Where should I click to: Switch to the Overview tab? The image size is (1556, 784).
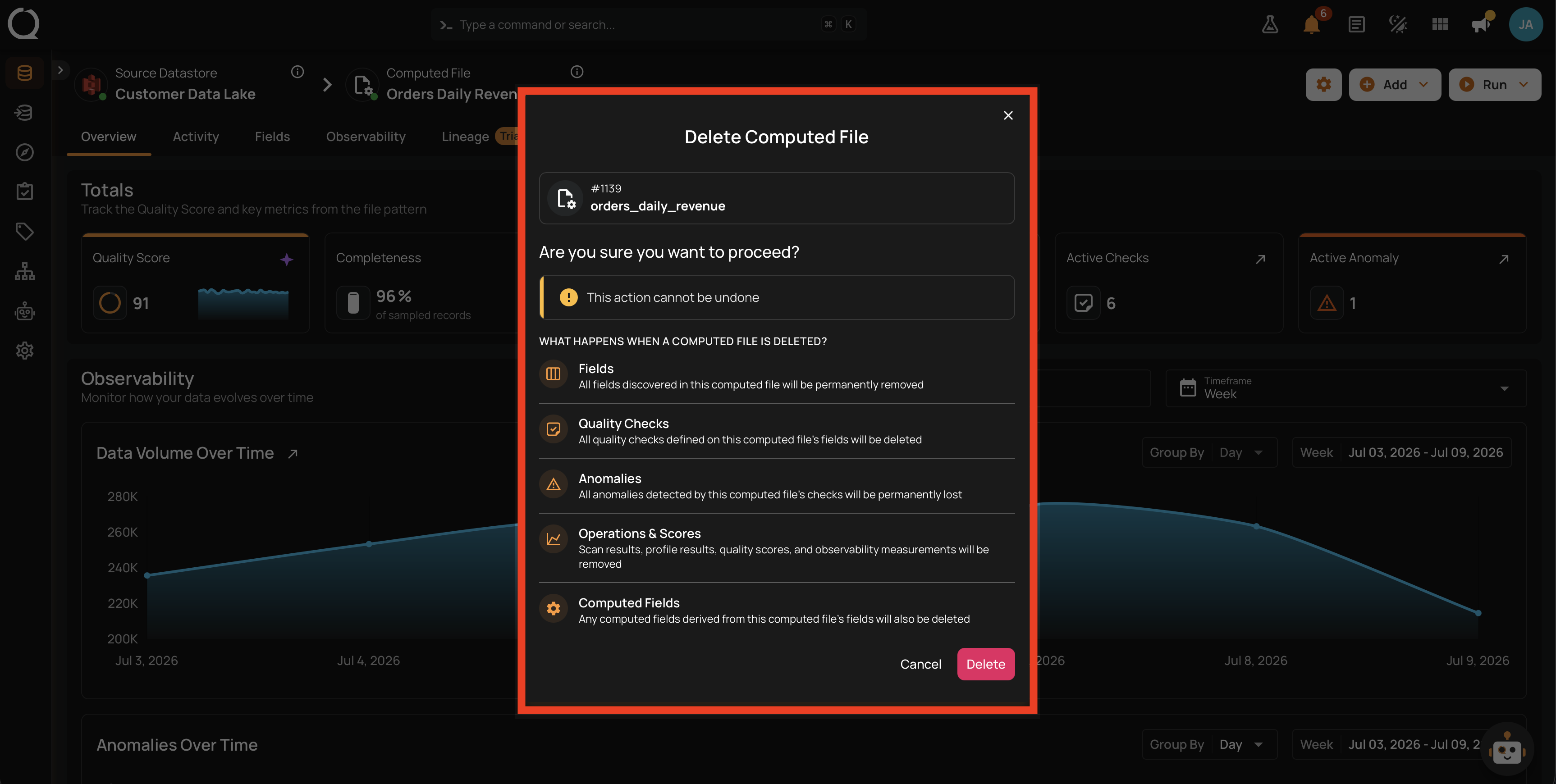(109, 137)
